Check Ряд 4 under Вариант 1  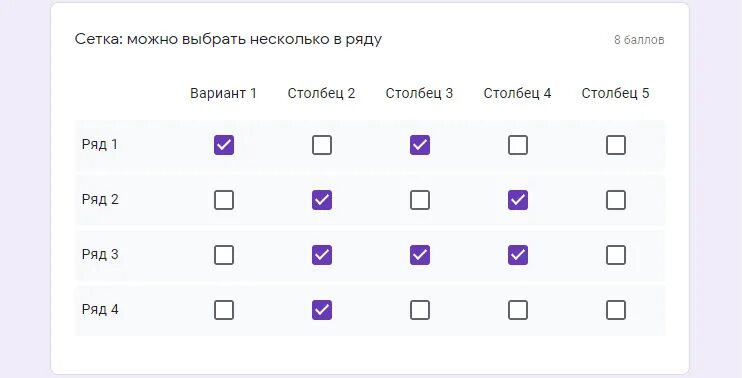pos(224,310)
